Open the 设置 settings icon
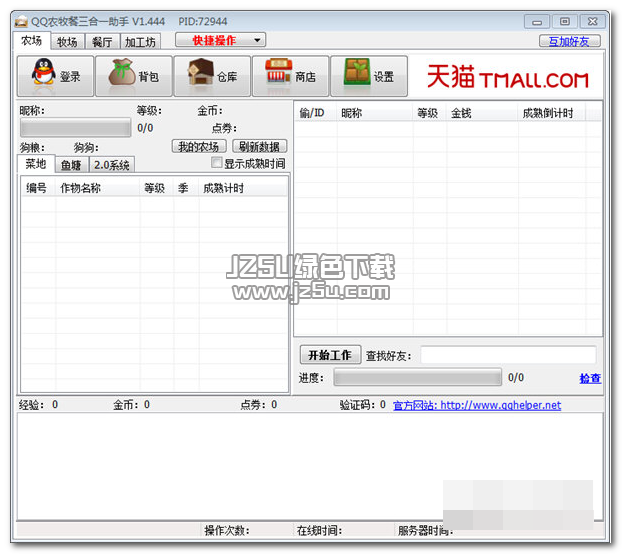Screen dimensions: 622x554 click(369, 76)
